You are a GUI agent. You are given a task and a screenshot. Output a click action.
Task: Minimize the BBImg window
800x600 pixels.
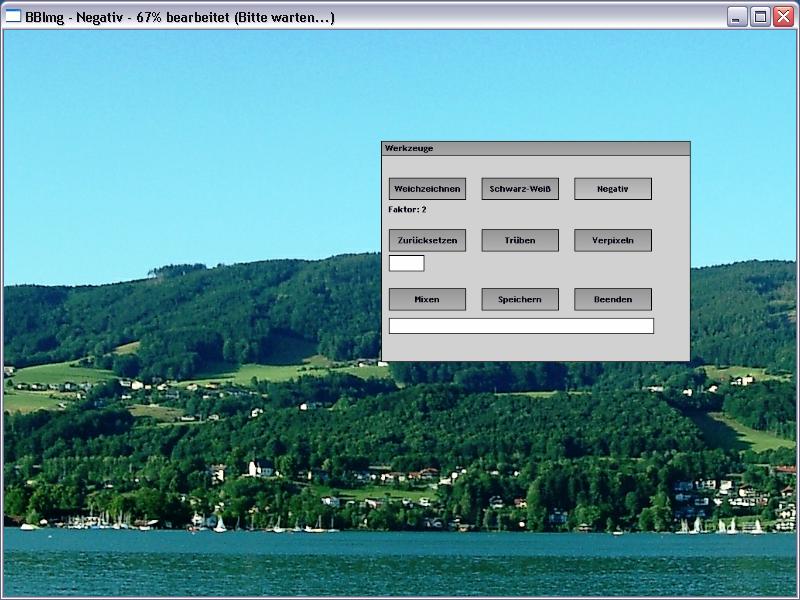pos(737,17)
